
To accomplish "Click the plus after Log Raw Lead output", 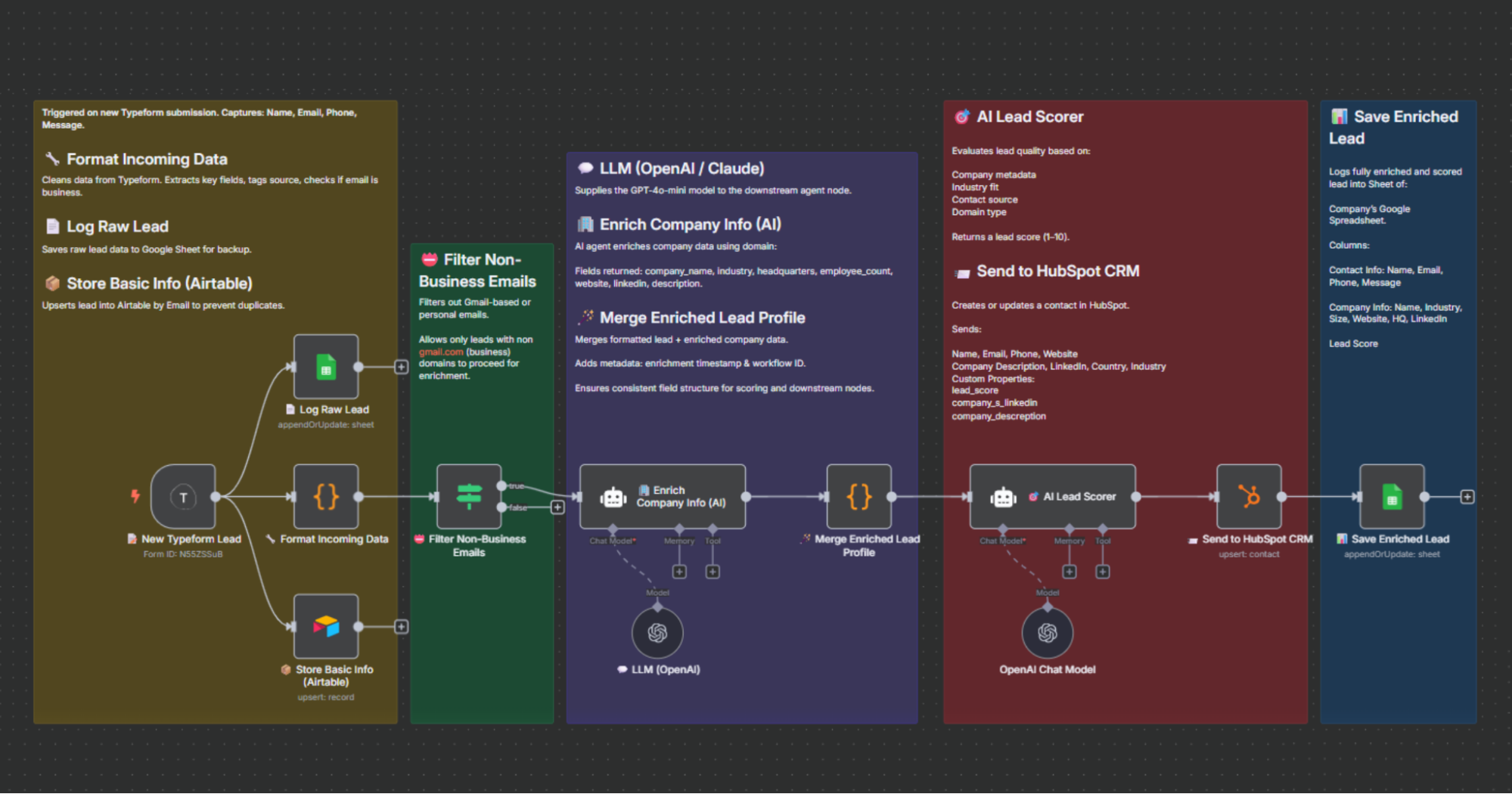I will [x=402, y=366].
